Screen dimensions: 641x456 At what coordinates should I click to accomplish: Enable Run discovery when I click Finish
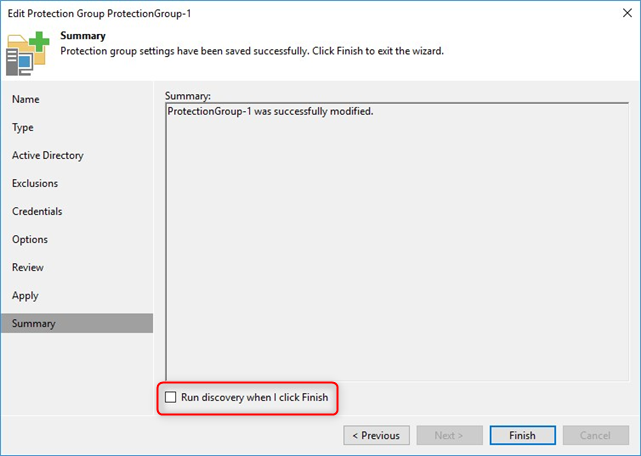[170, 398]
